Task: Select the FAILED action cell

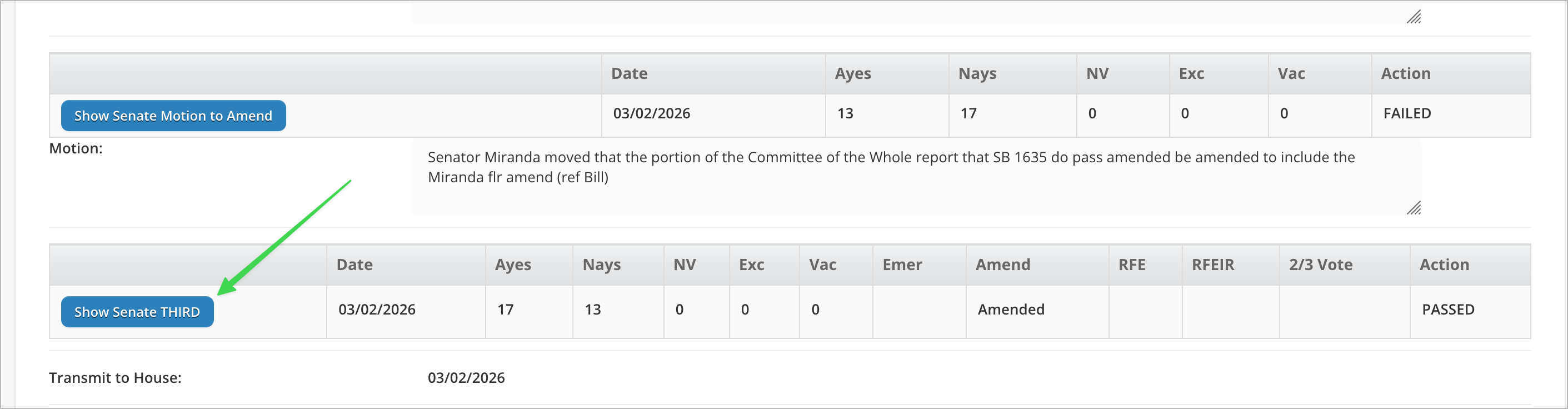Action: click(x=1406, y=113)
